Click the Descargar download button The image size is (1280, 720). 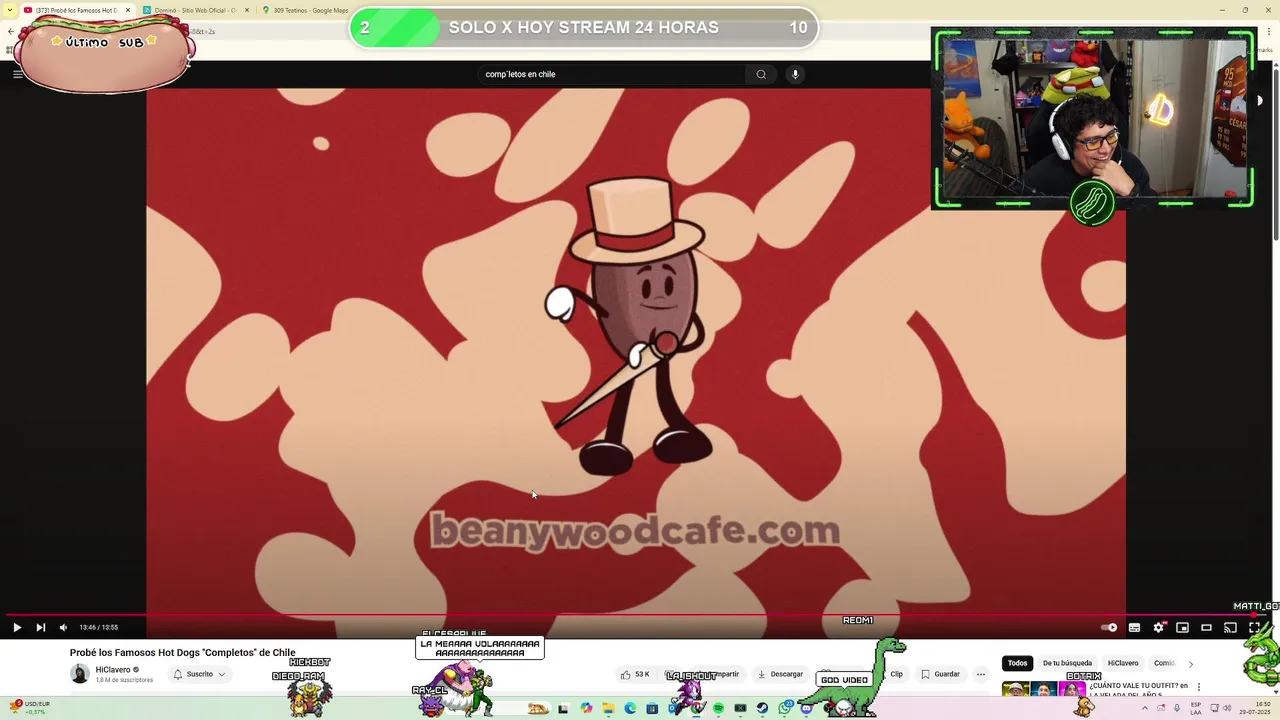coord(780,674)
